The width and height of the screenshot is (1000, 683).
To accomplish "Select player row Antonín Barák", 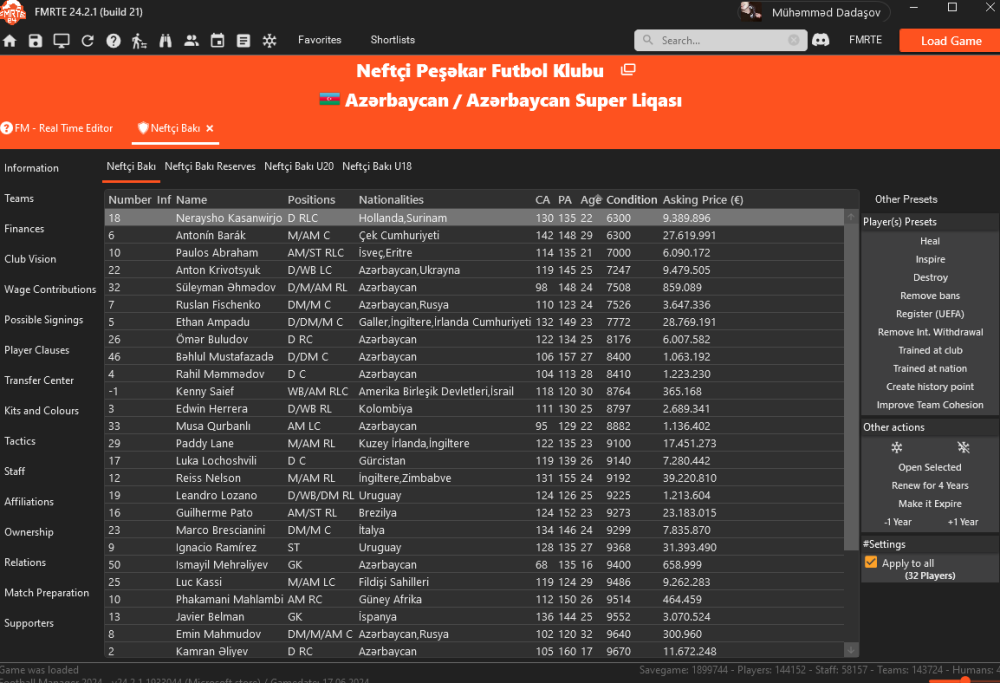I will [474, 235].
